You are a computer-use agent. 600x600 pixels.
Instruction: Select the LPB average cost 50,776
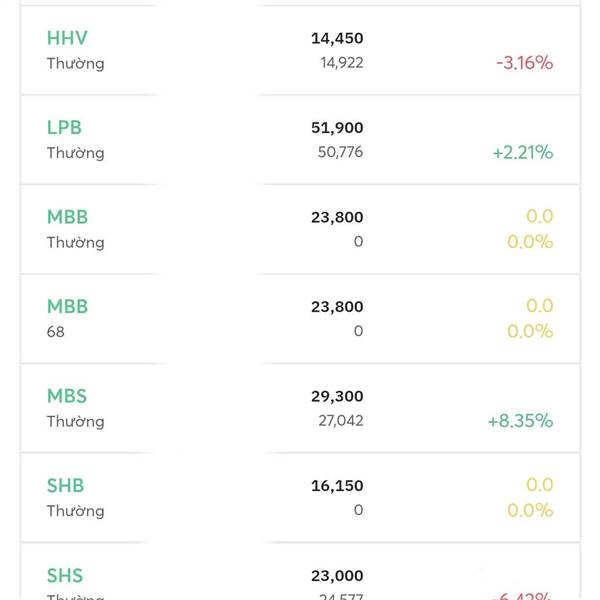(x=340, y=153)
